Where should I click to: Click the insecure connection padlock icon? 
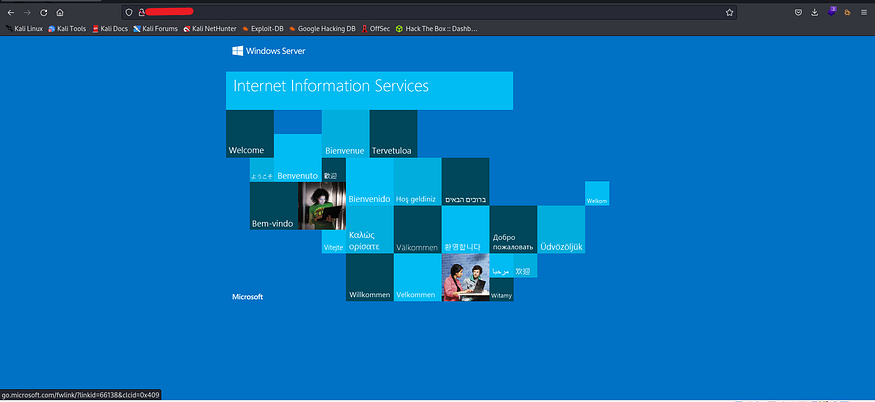coord(141,12)
